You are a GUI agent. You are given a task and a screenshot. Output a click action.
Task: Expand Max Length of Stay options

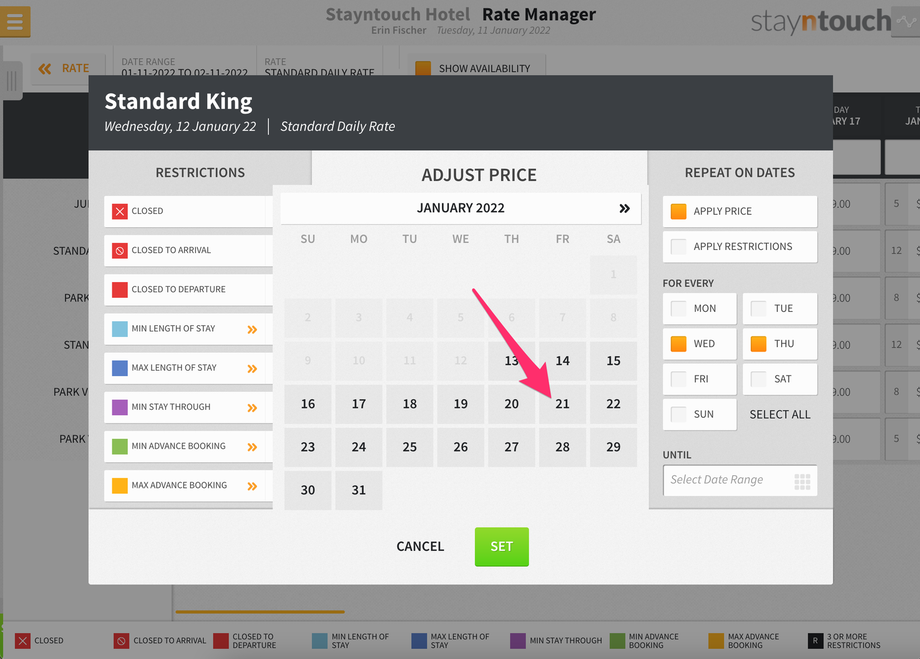click(252, 369)
